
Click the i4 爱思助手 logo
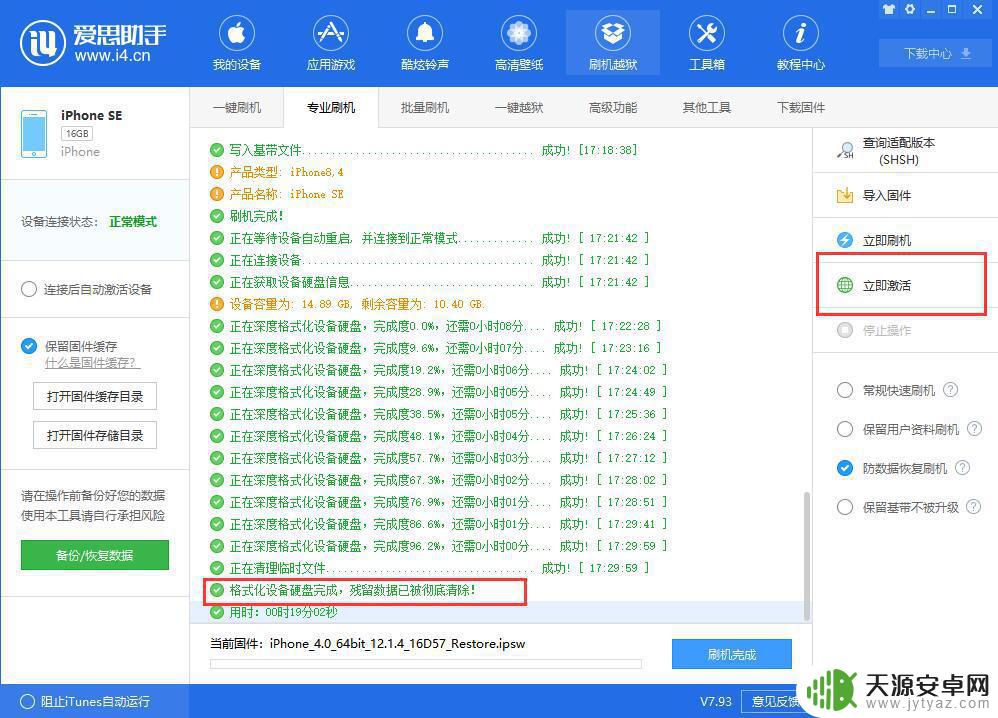(x=93, y=43)
